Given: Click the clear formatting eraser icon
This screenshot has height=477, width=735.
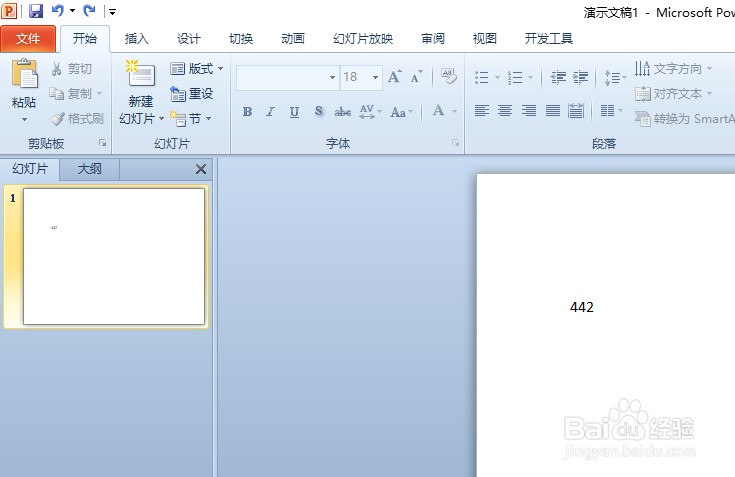Looking at the screenshot, I should (x=448, y=76).
